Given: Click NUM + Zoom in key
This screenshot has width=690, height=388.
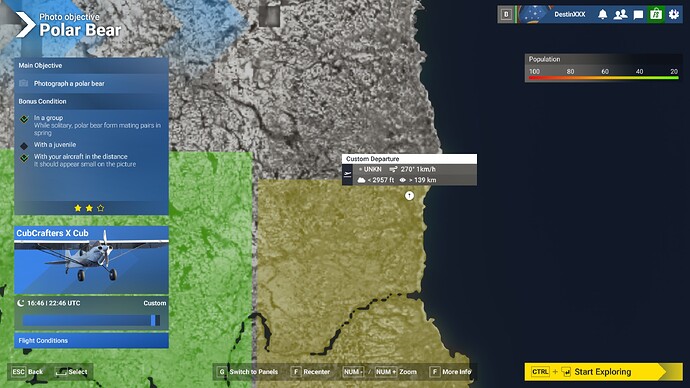Looking at the screenshot, I should click(x=386, y=372).
